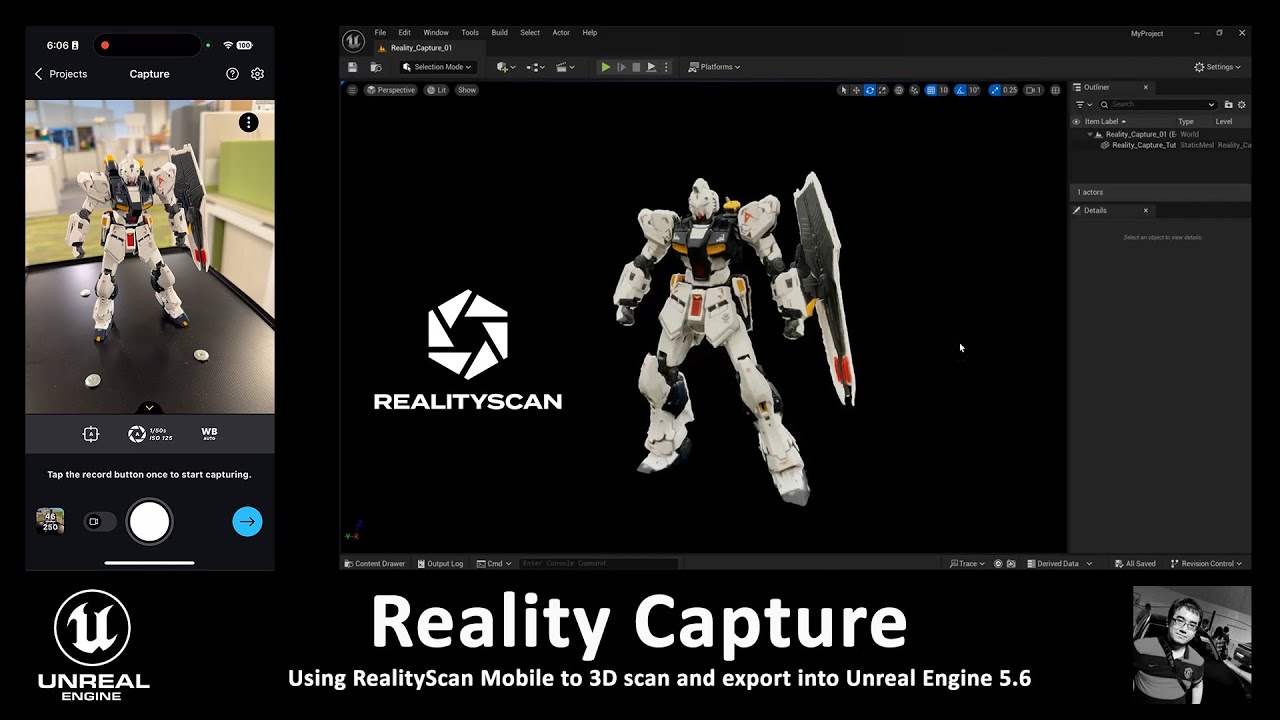The height and width of the screenshot is (720, 1280).
Task: Go back to Projects in RealityScan app
Action: pyautogui.click(x=61, y=74)
